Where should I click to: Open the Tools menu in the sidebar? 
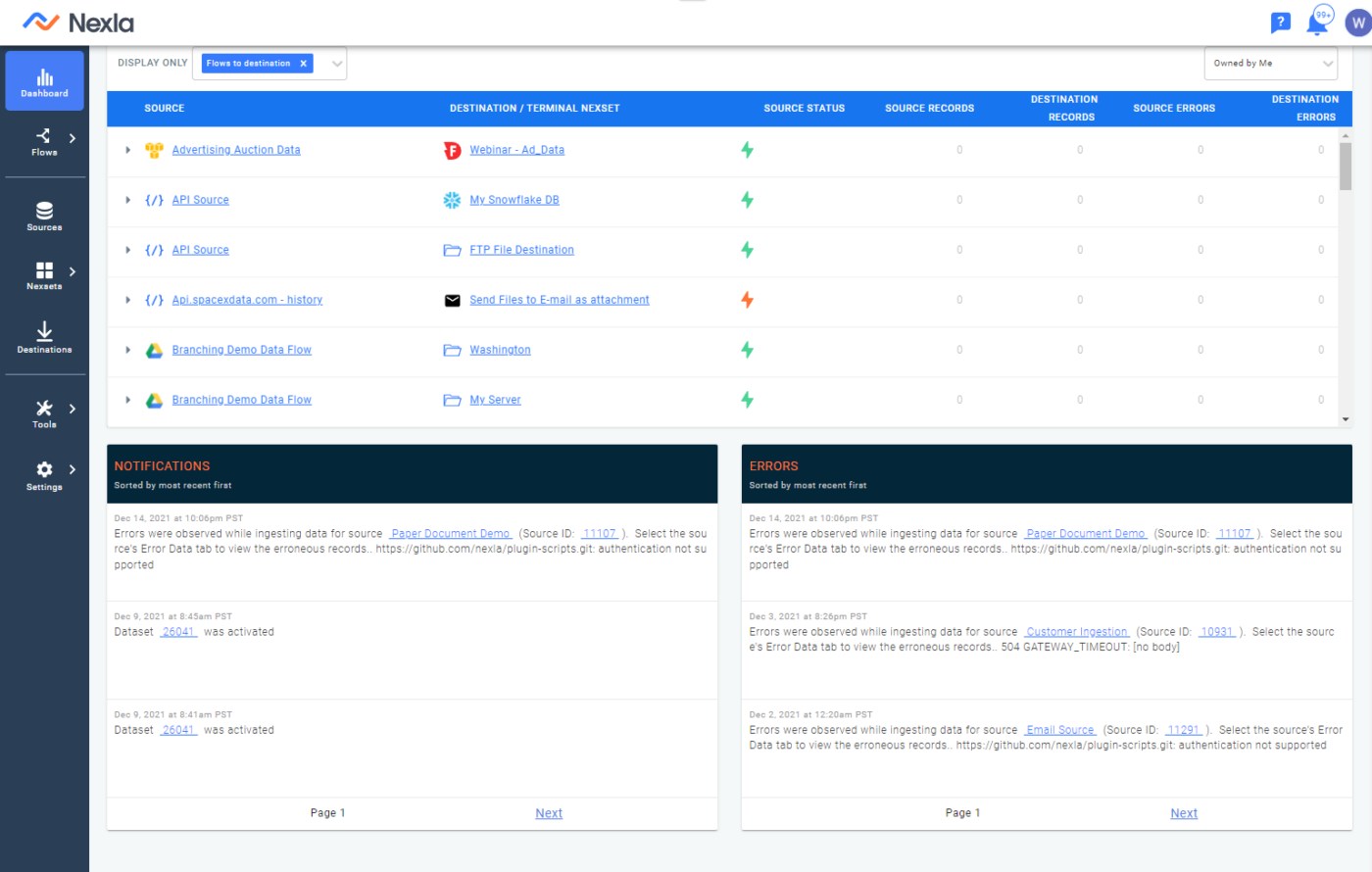pos(44,412)
